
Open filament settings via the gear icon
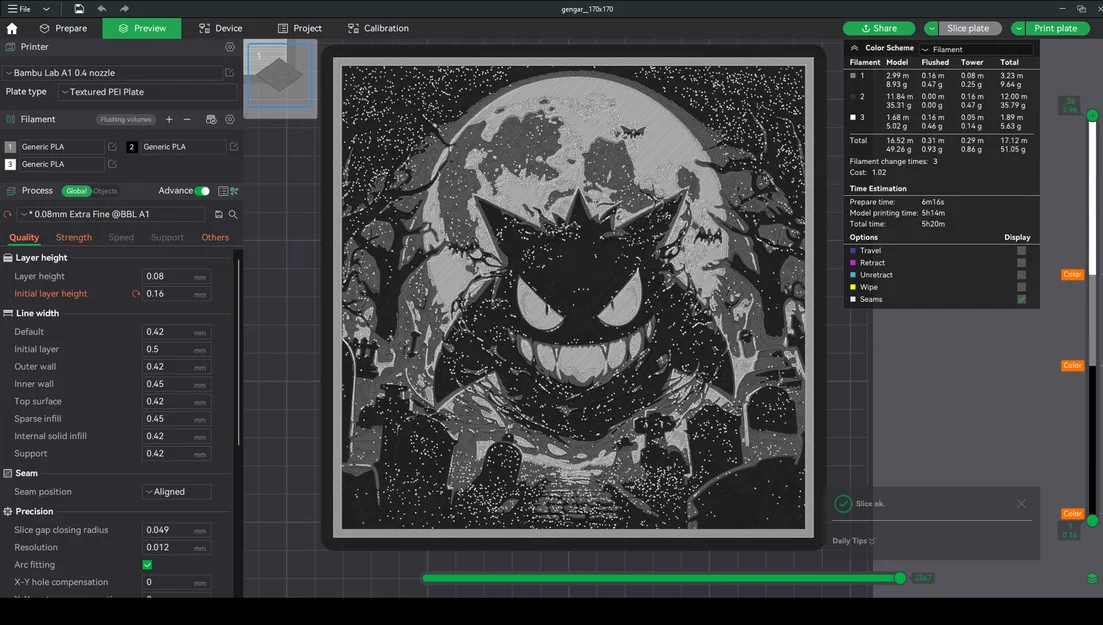[x=230, y=119]
